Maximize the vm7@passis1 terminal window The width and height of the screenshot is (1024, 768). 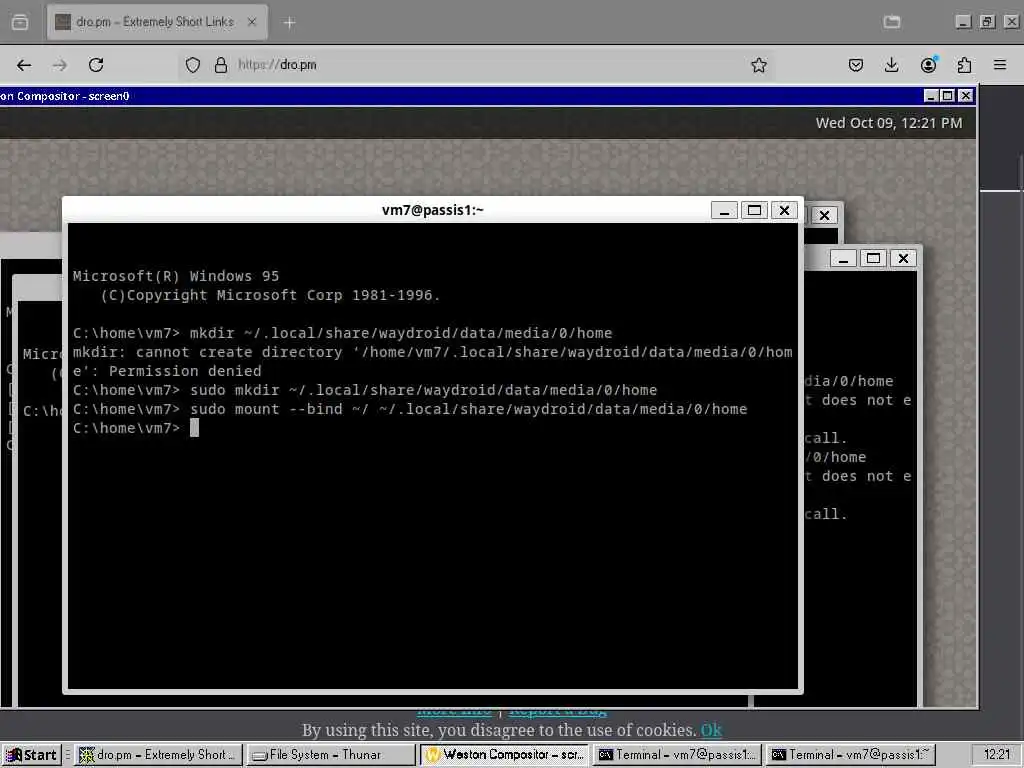coord(754,210)
